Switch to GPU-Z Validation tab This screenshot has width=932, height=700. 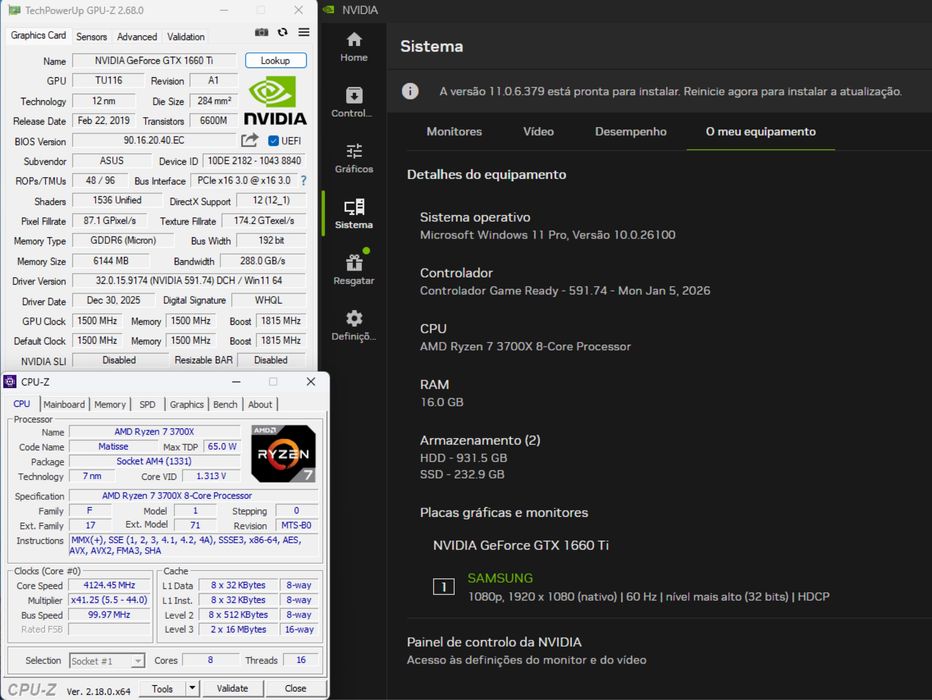tap(185, 36)
